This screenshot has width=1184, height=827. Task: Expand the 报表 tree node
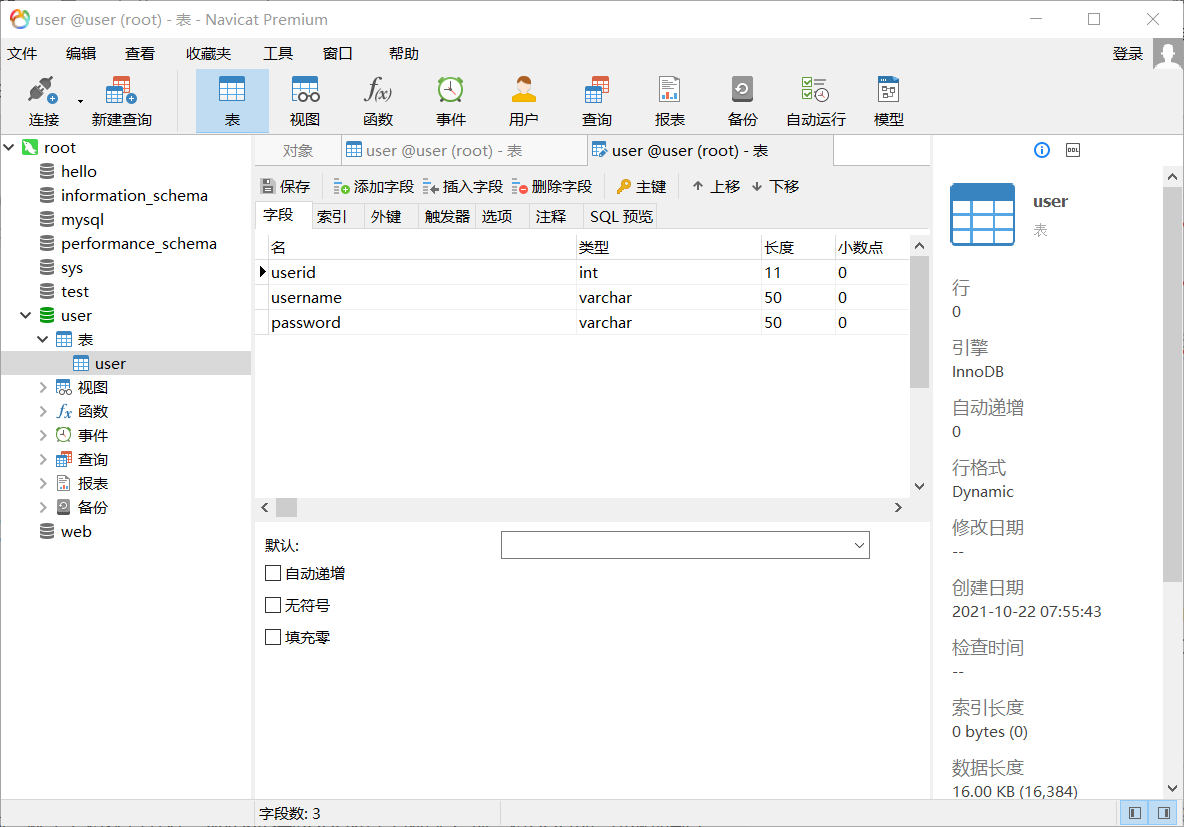point(43,483)
